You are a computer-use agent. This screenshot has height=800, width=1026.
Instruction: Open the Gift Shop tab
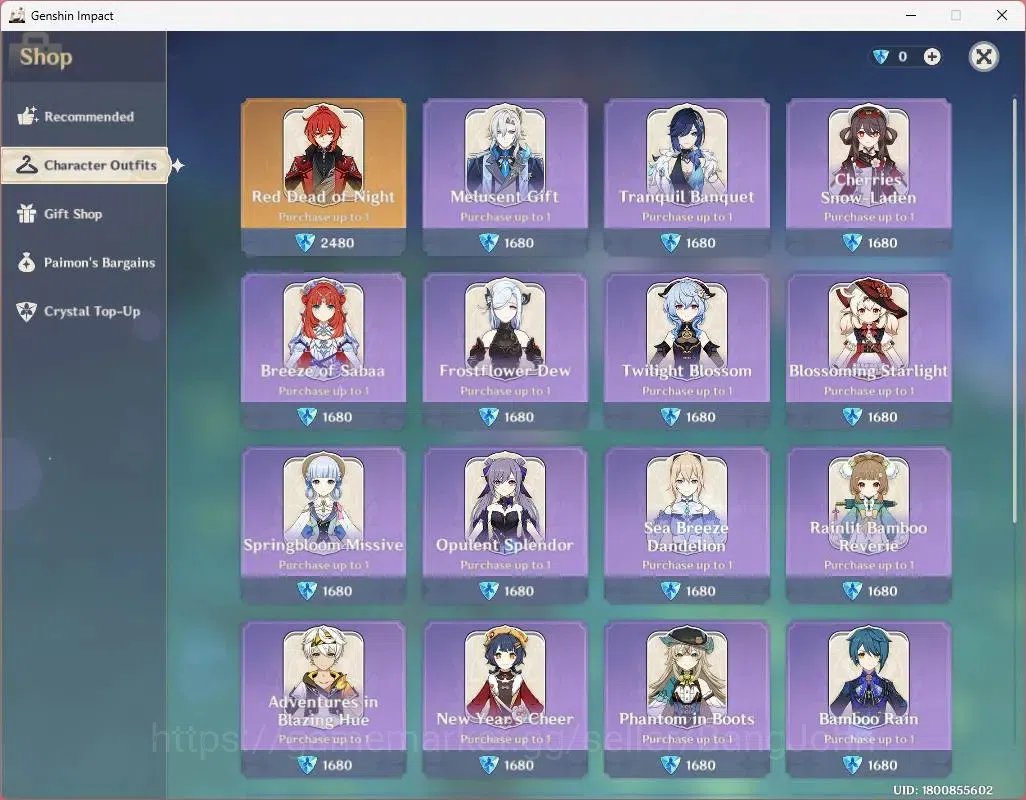tap(83, 214)
